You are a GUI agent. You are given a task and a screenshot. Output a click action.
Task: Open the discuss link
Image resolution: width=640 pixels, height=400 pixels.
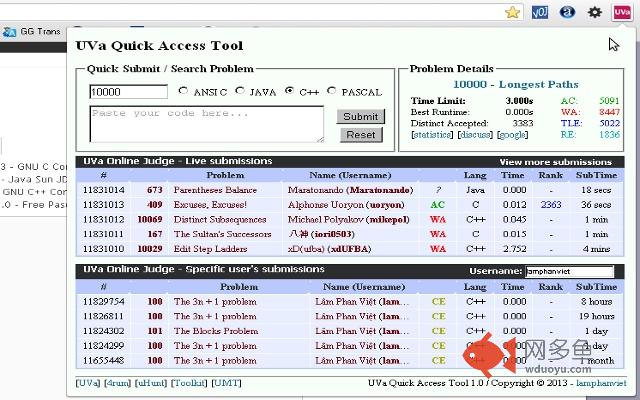(475, 135)
